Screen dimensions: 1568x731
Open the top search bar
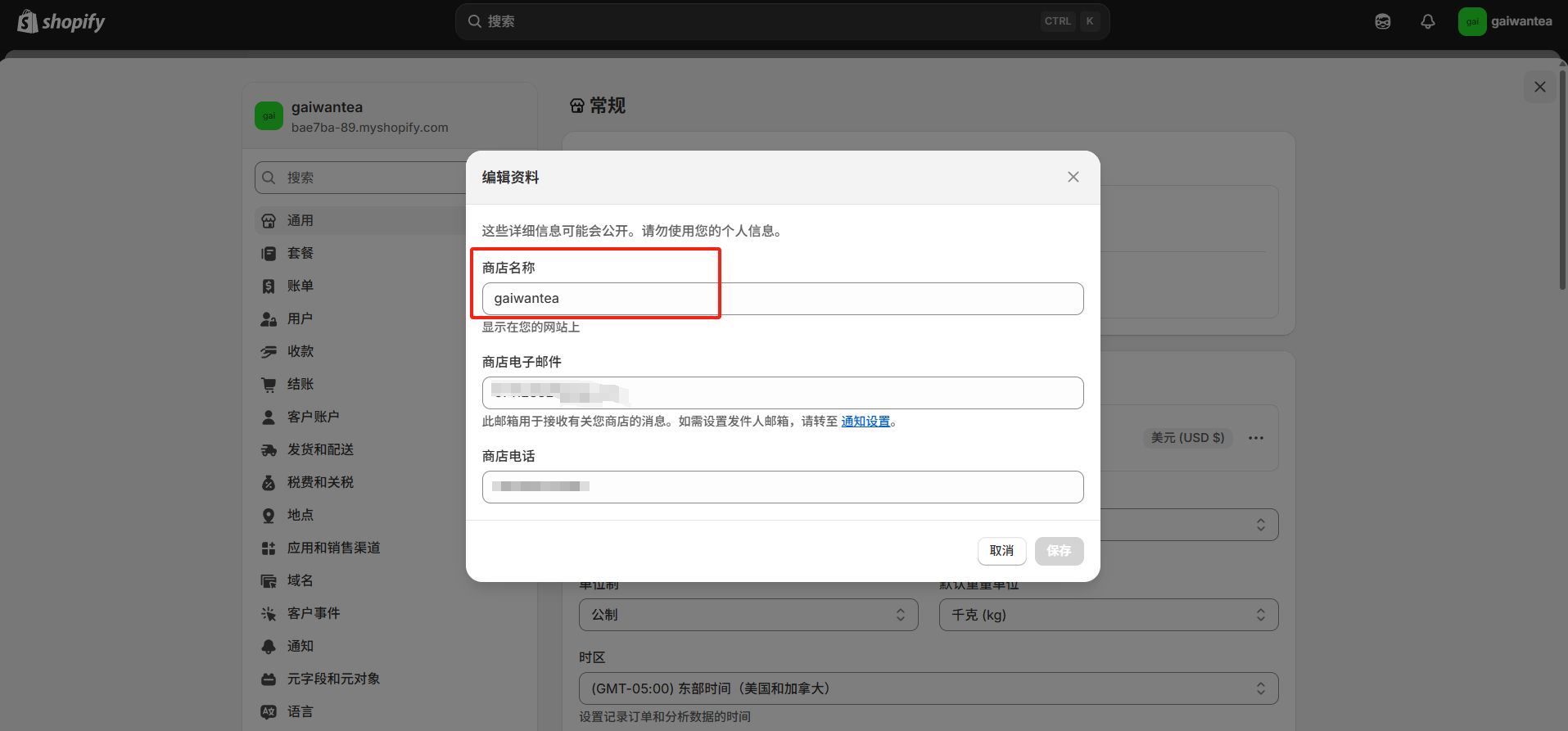782,21
